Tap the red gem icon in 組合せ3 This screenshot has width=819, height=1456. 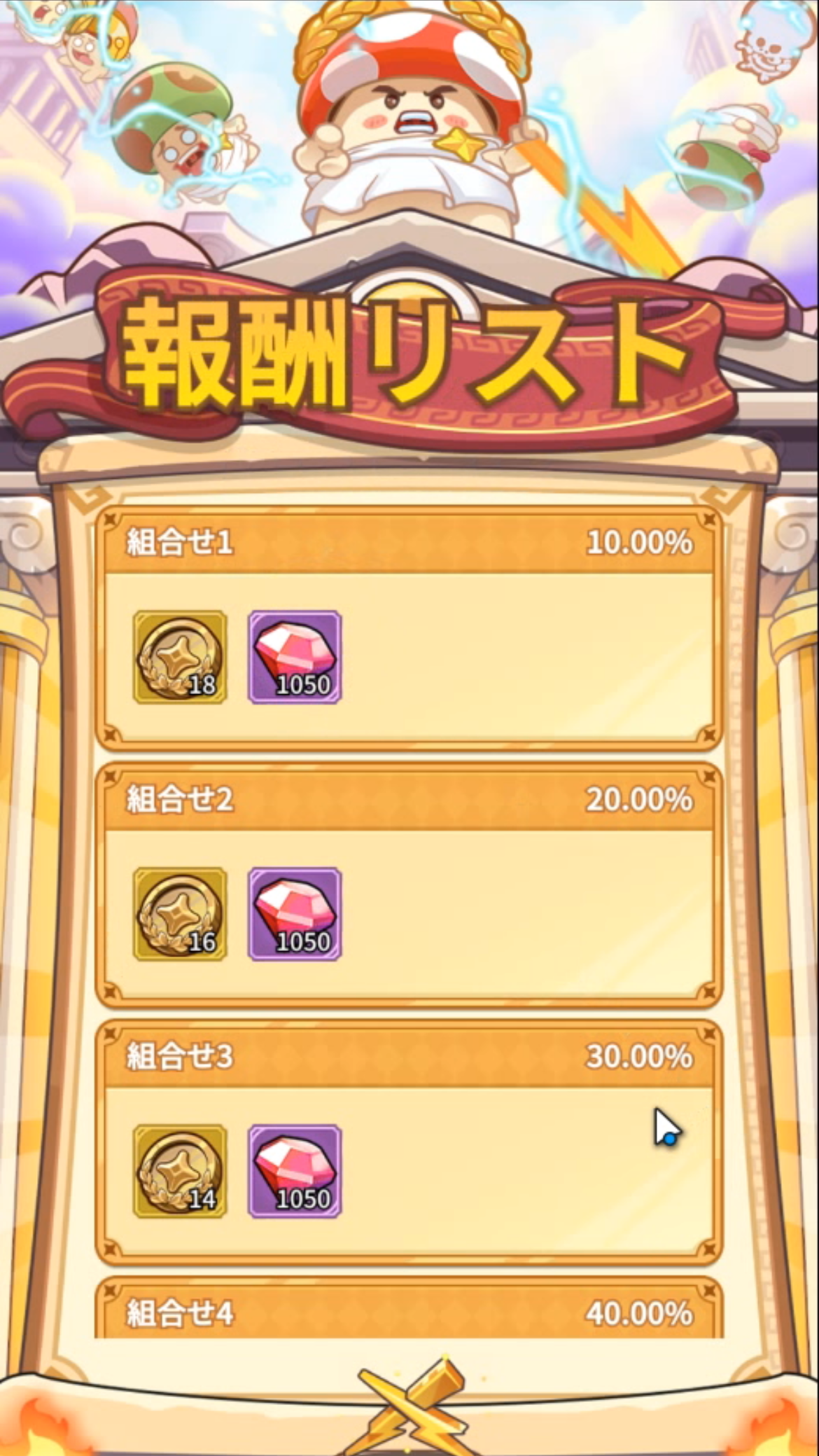[x=295, y=1171]
